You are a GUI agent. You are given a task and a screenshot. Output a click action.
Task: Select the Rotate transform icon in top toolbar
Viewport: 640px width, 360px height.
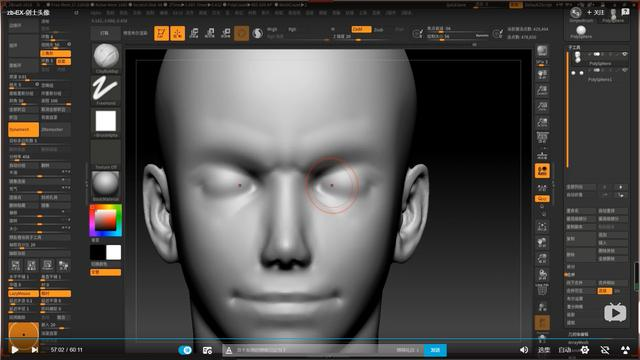225,33
